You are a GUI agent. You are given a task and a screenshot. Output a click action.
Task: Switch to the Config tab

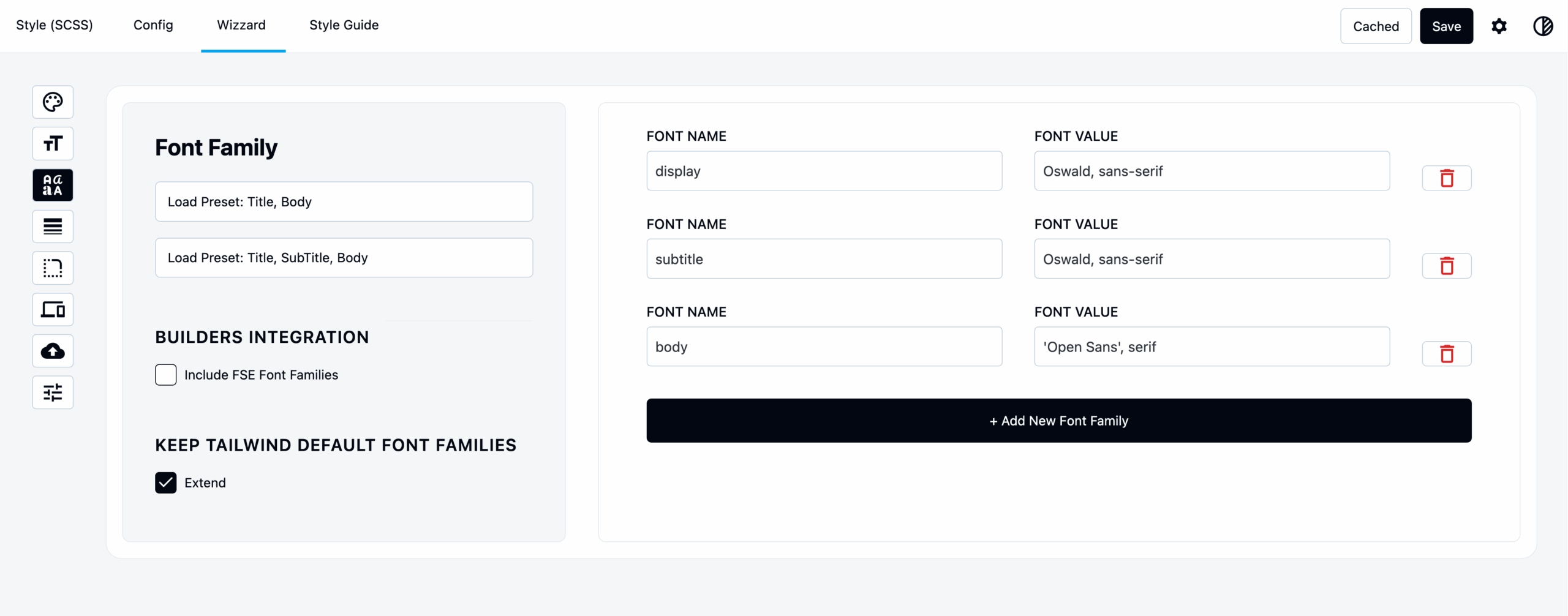(153, 25)
